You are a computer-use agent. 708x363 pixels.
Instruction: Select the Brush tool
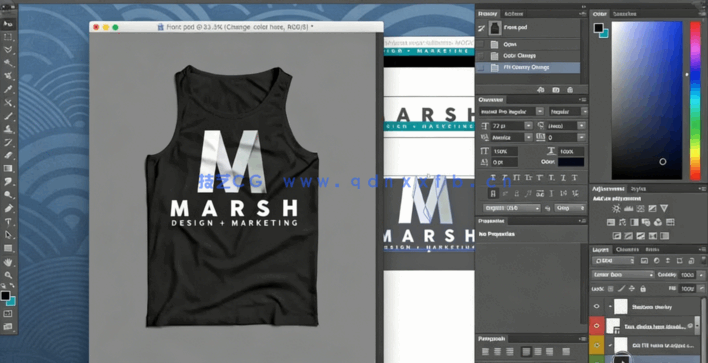[8, 116]
